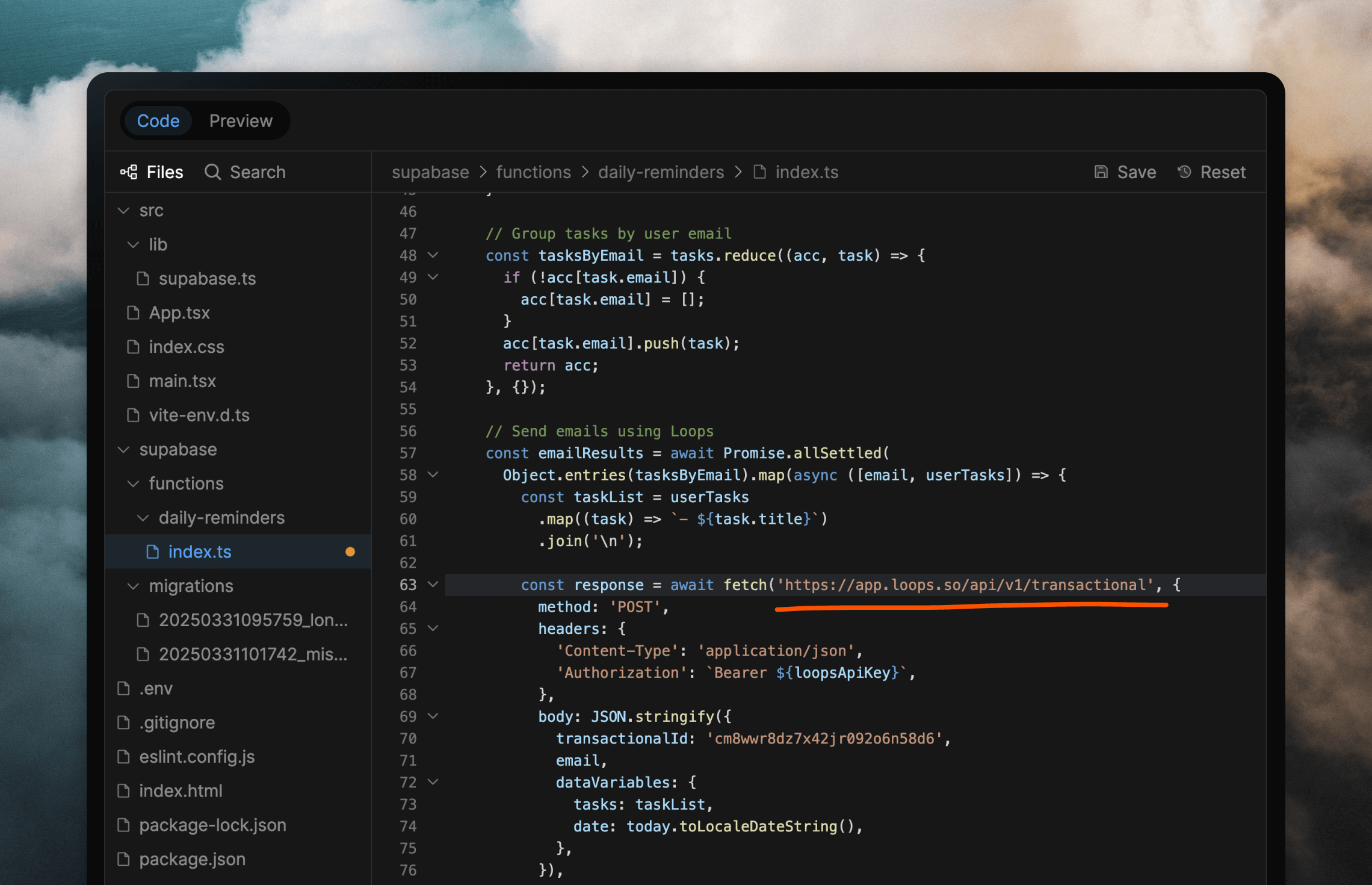1372x885 pixels.
Task: Click the file icon beside .env
Action: coord(124,688)
